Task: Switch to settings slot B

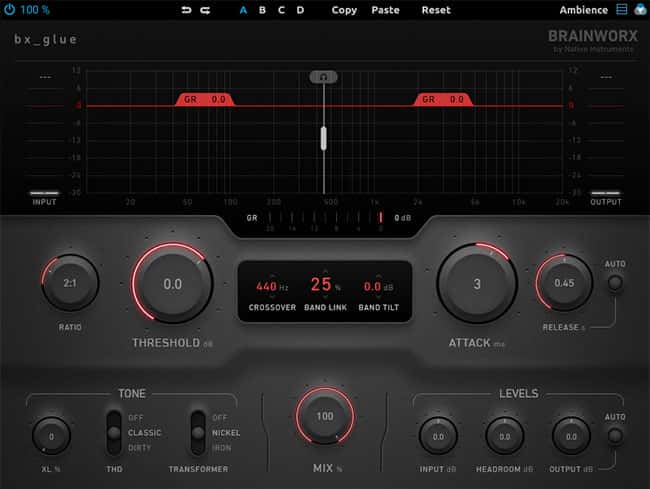Action: [262, 10]
